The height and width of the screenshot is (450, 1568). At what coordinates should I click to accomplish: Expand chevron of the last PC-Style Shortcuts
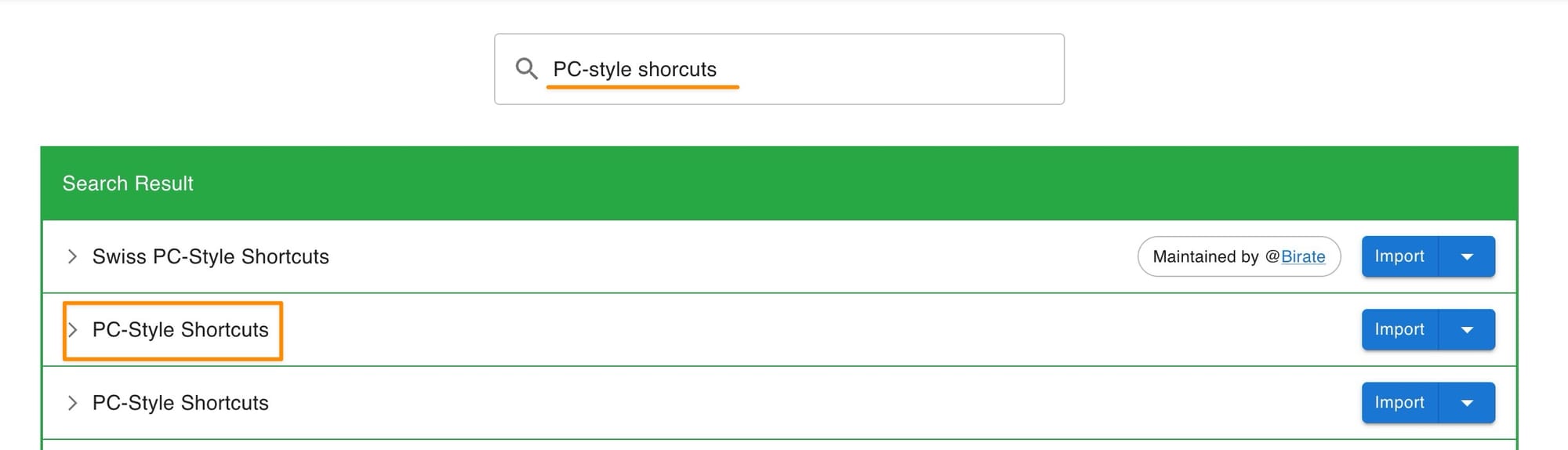click(x=72, y=403)
